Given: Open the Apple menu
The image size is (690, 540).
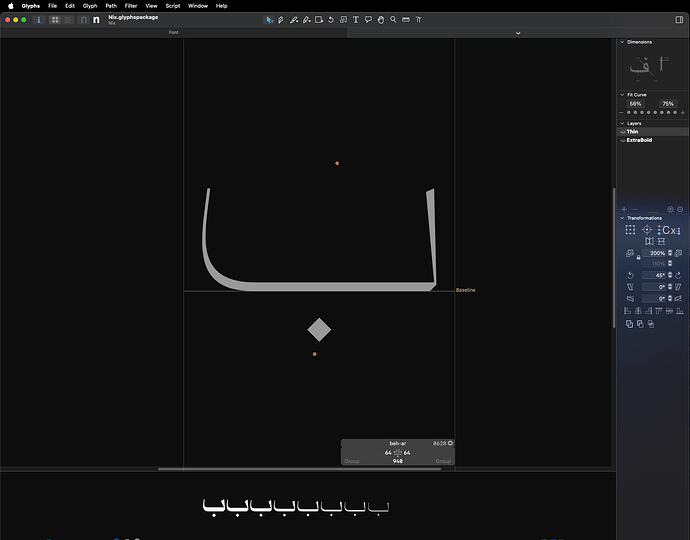Looking at the screenshot, I should (11, 6).
